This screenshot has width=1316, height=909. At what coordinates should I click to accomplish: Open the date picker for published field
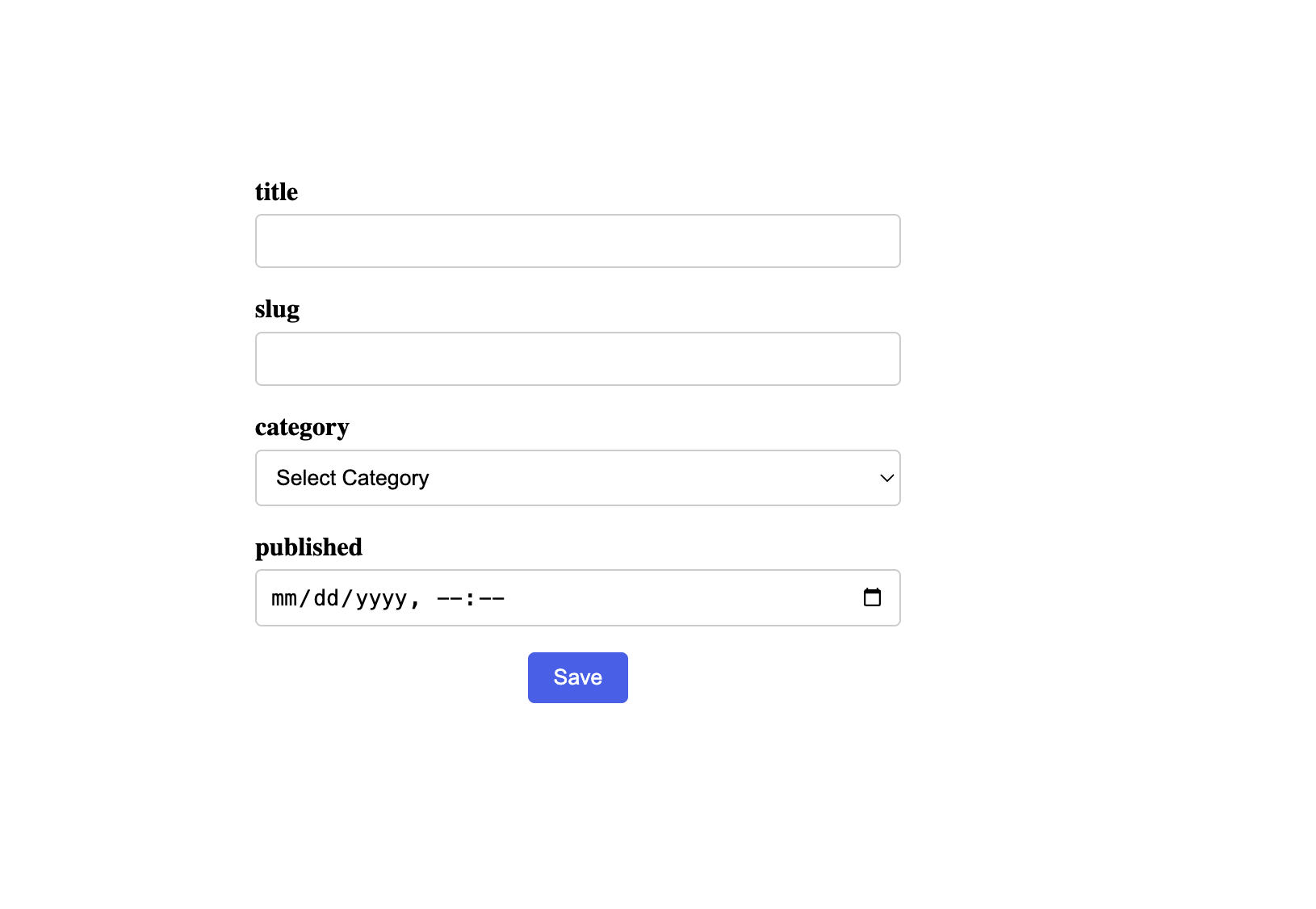(x=872, y=597)
